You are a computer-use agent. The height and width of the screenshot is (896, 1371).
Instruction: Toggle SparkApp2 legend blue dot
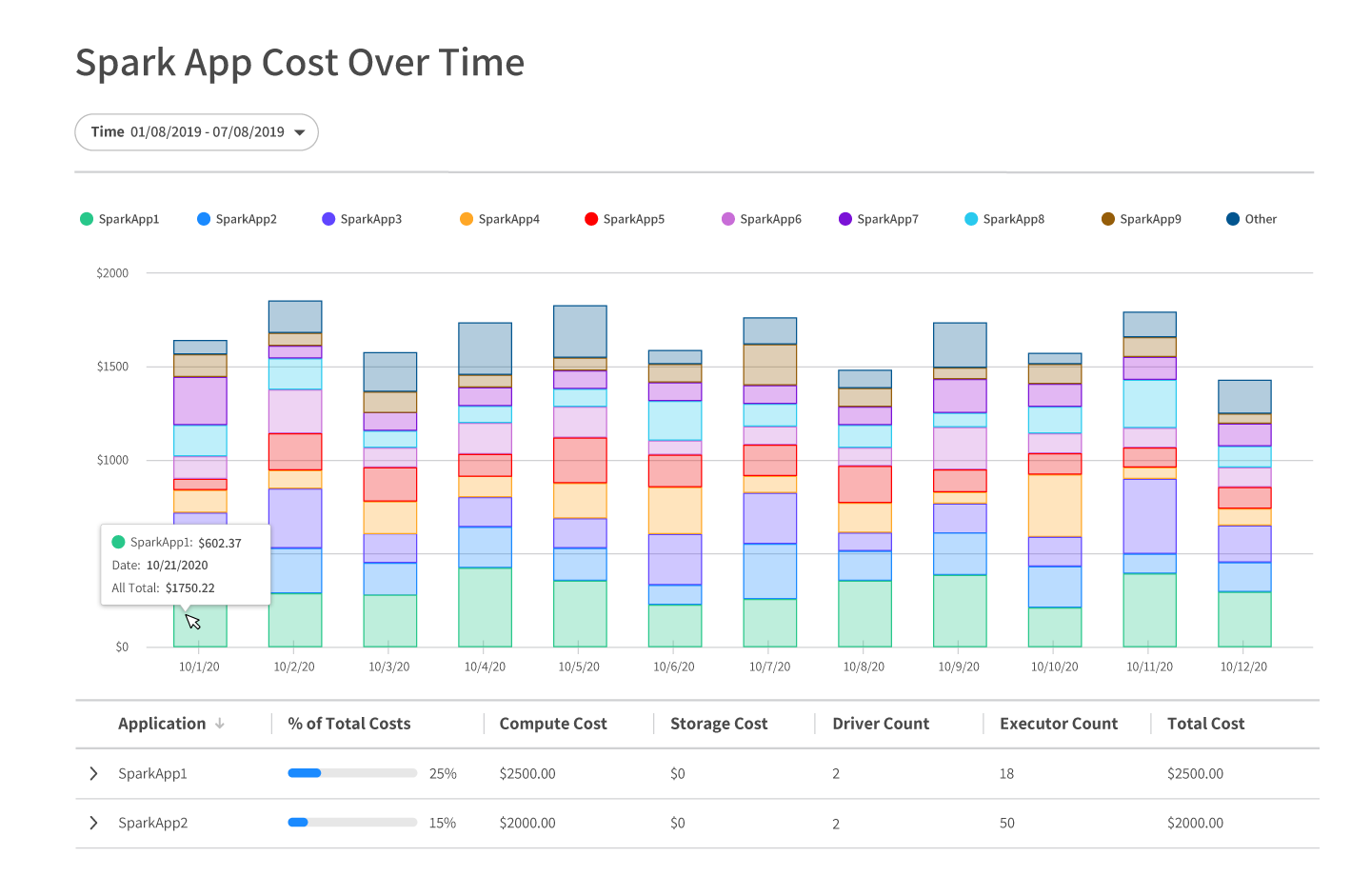tap(204, 219)
